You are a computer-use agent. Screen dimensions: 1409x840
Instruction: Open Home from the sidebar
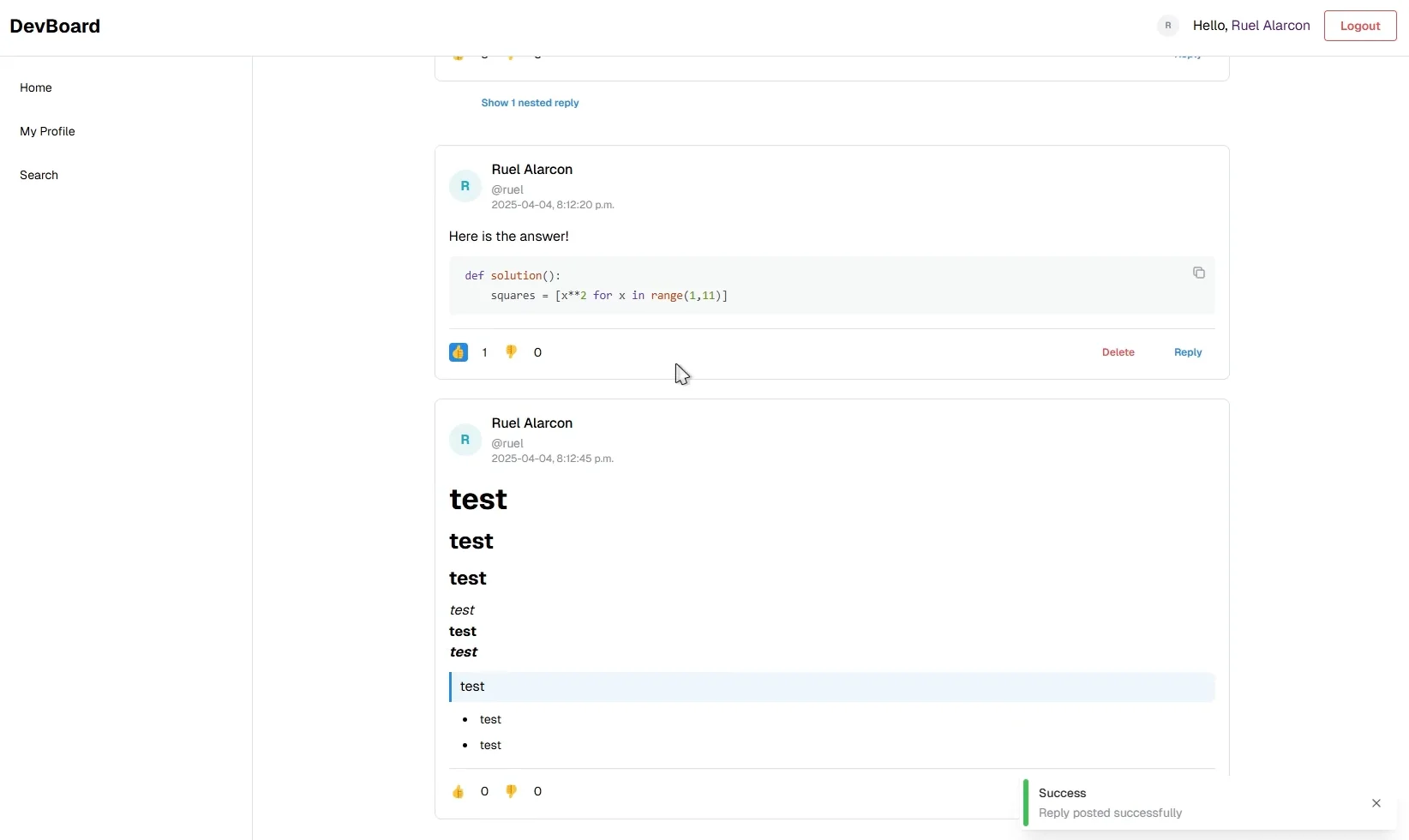(36, 87)
